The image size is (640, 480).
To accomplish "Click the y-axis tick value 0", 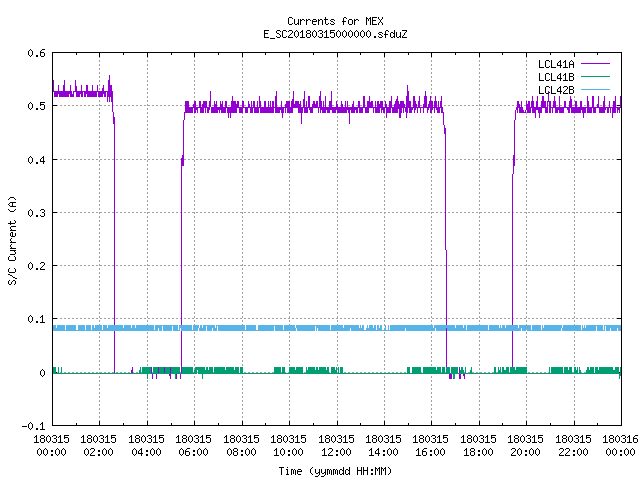I will pos(42,373).
